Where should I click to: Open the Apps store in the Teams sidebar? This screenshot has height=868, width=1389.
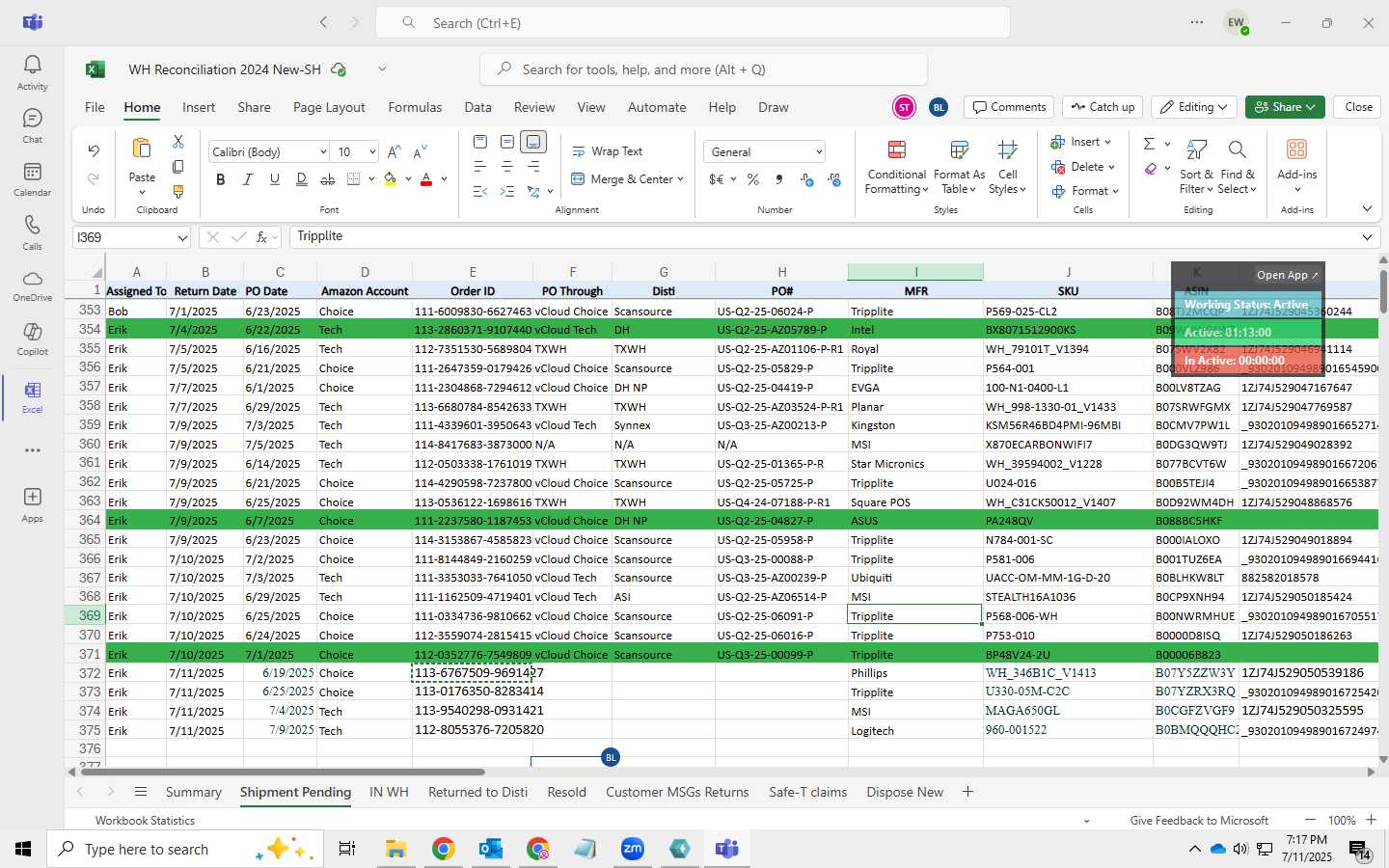(x=32, y=503)
